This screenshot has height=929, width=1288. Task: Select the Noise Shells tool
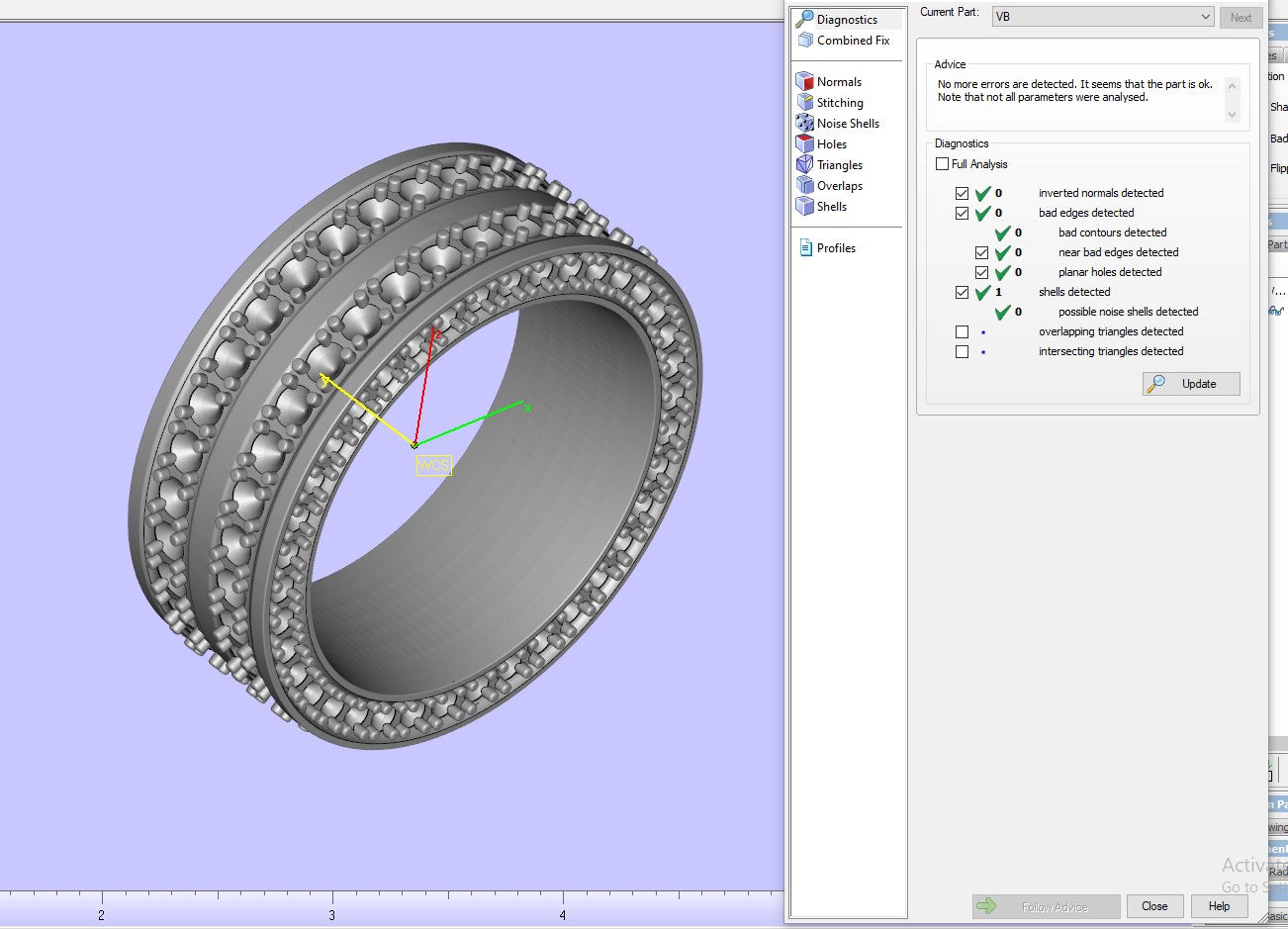coord(805,124)
